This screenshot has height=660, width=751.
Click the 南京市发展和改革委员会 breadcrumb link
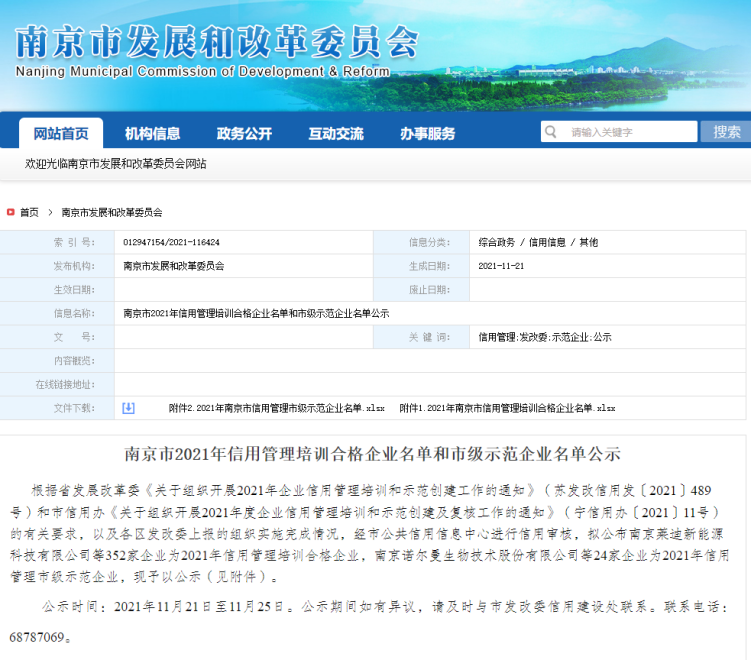pos(112,212)
